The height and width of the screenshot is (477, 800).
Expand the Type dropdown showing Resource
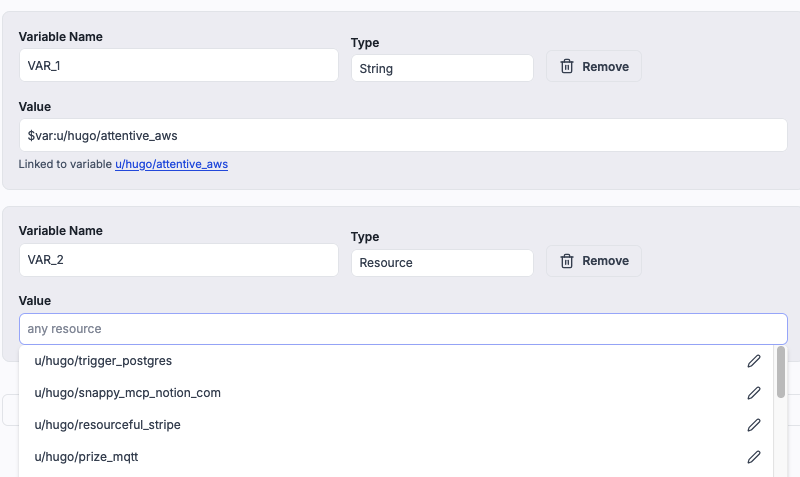[442, 263]
